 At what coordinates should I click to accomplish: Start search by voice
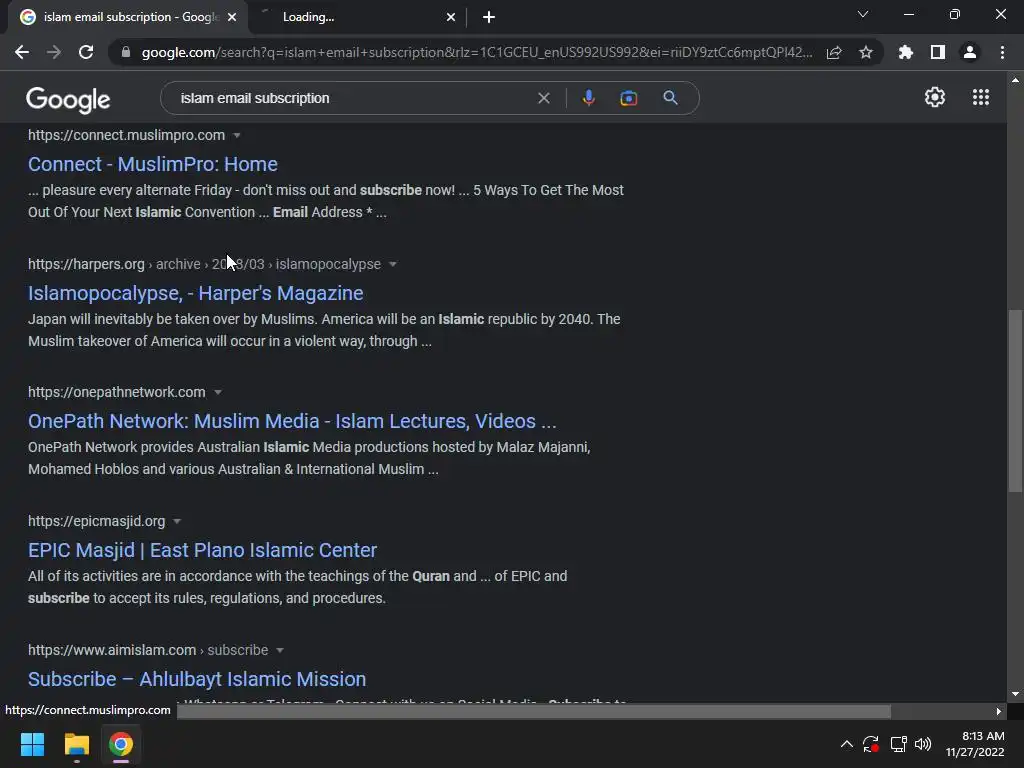pyautogui.click(x=588, y=98)
